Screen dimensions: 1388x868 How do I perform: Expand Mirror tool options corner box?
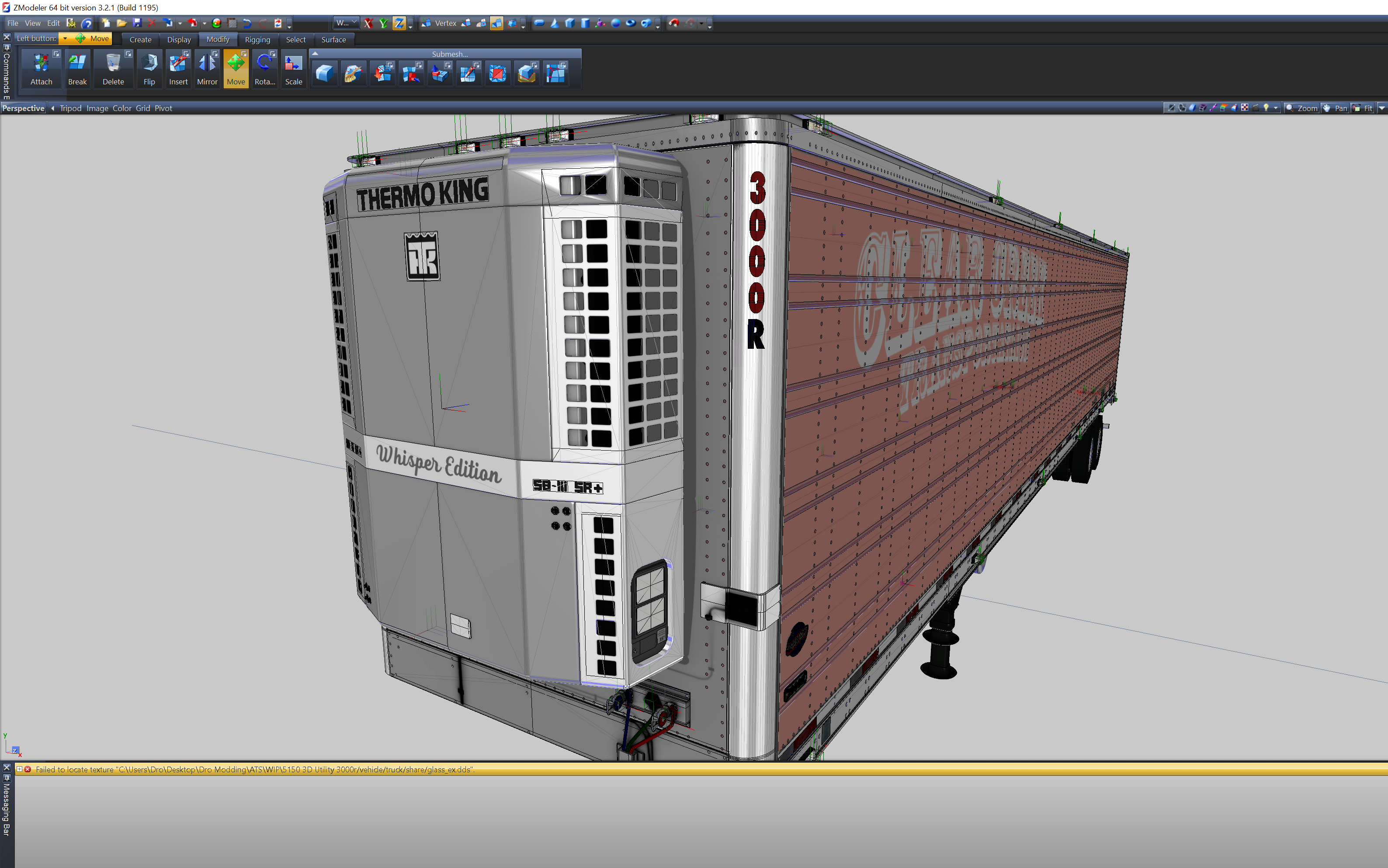215,54
